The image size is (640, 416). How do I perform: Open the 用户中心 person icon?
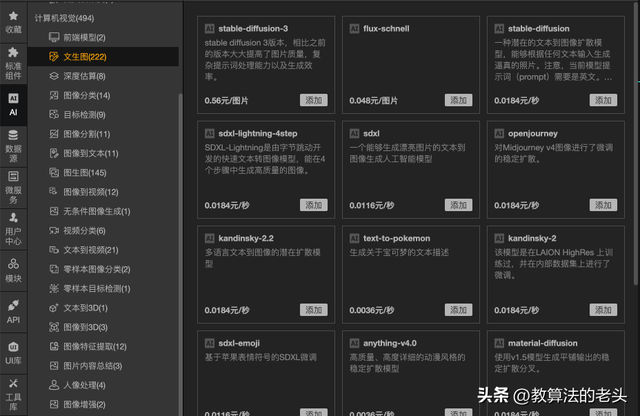click(13, 218)
